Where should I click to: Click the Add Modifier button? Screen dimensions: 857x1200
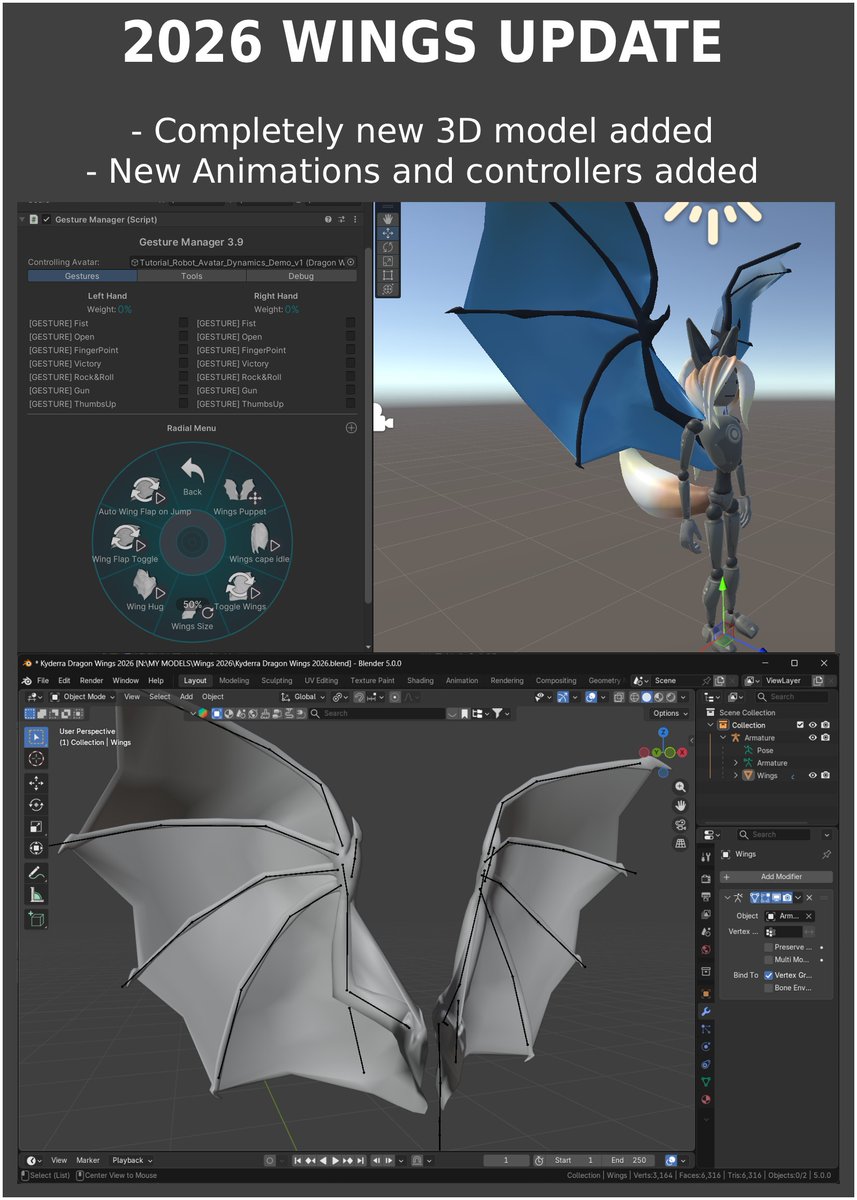777,877
